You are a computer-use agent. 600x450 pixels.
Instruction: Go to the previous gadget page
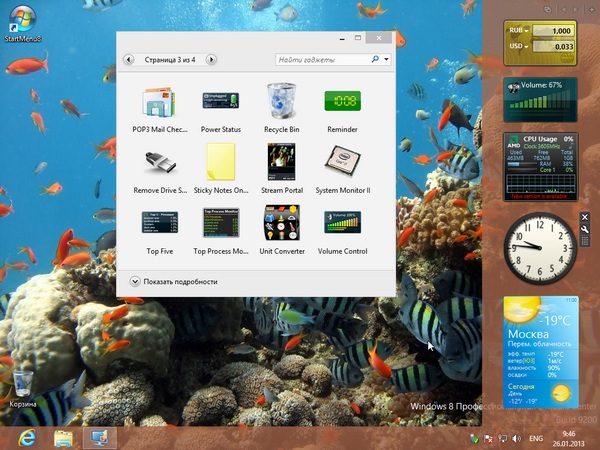pyautogui.click(x=129, y=60)
